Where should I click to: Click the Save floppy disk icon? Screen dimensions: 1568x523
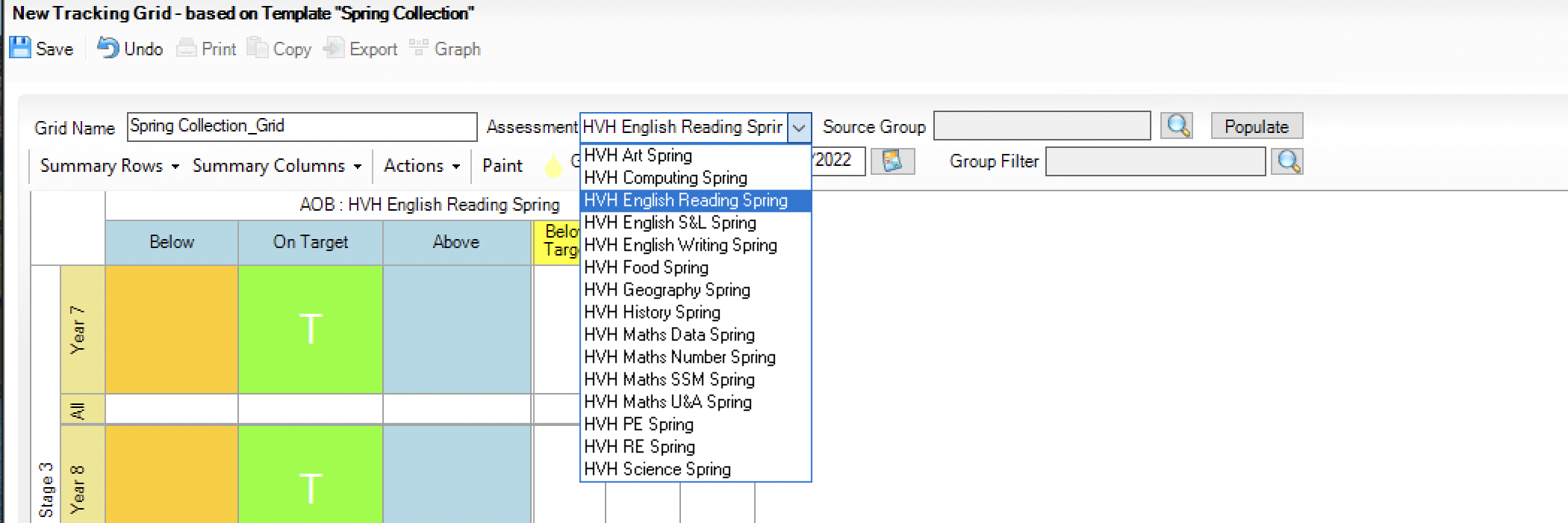20,48
